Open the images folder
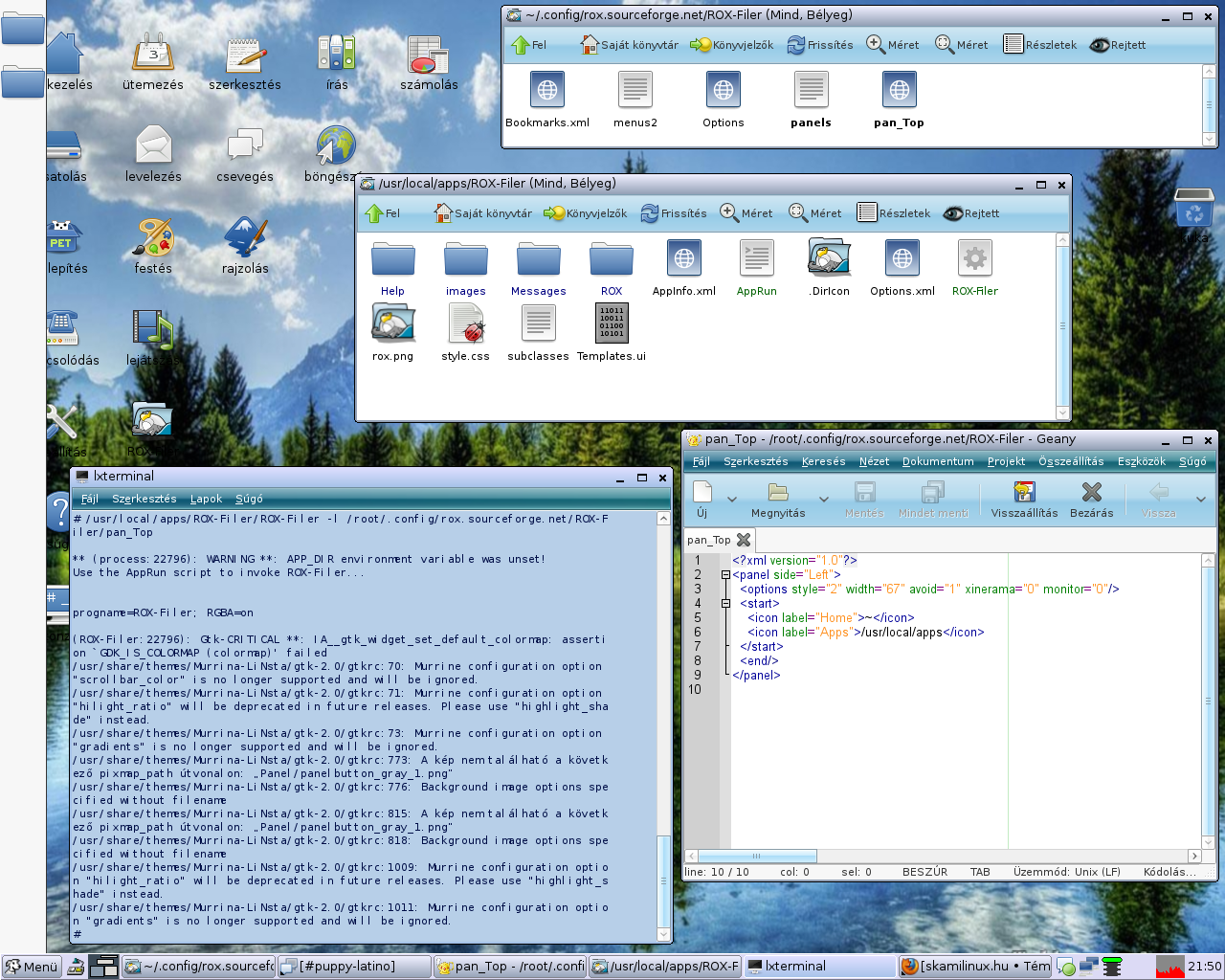The height and width of the screenshot is (980, 1225). (x=466, y=268)
